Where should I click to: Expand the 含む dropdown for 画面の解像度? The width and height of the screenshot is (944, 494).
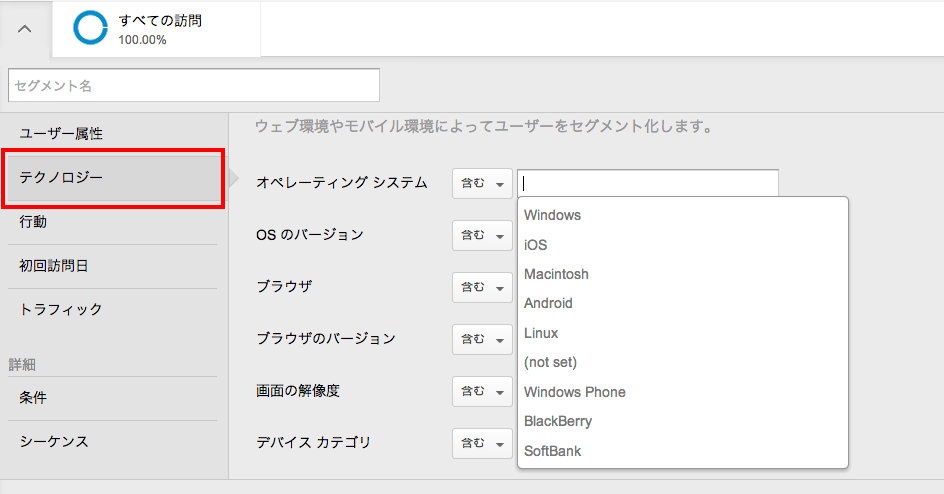[482, 392]
